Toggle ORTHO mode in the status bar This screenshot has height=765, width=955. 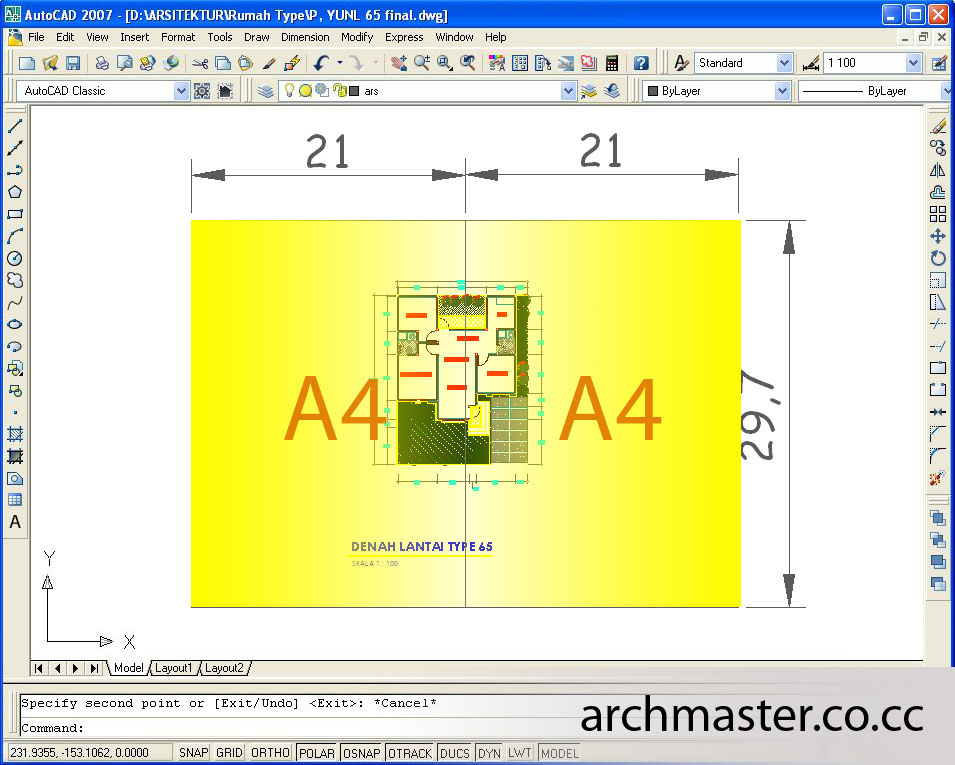[269, 752]
